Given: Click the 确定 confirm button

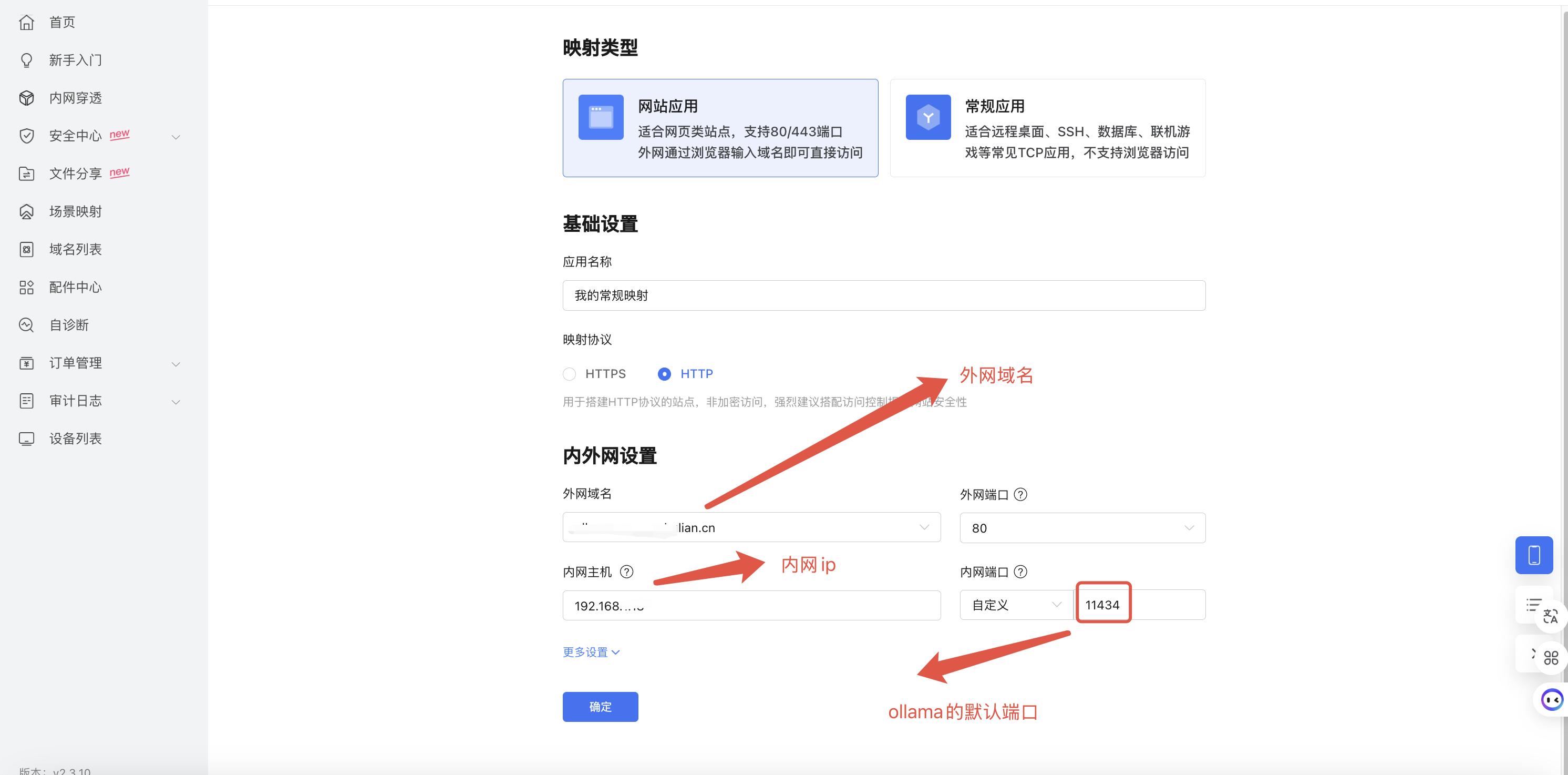Looking at the screenshot, I should 600,707.
